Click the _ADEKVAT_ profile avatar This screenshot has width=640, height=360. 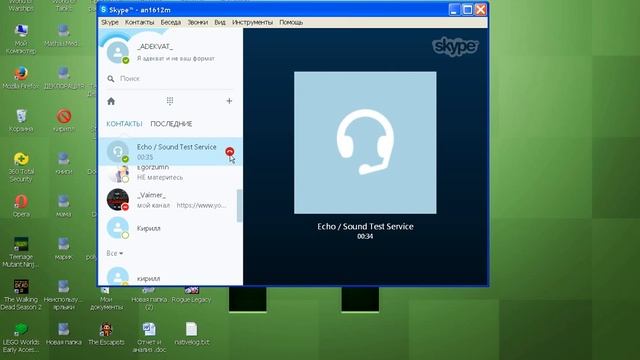[x=118, y=52]
